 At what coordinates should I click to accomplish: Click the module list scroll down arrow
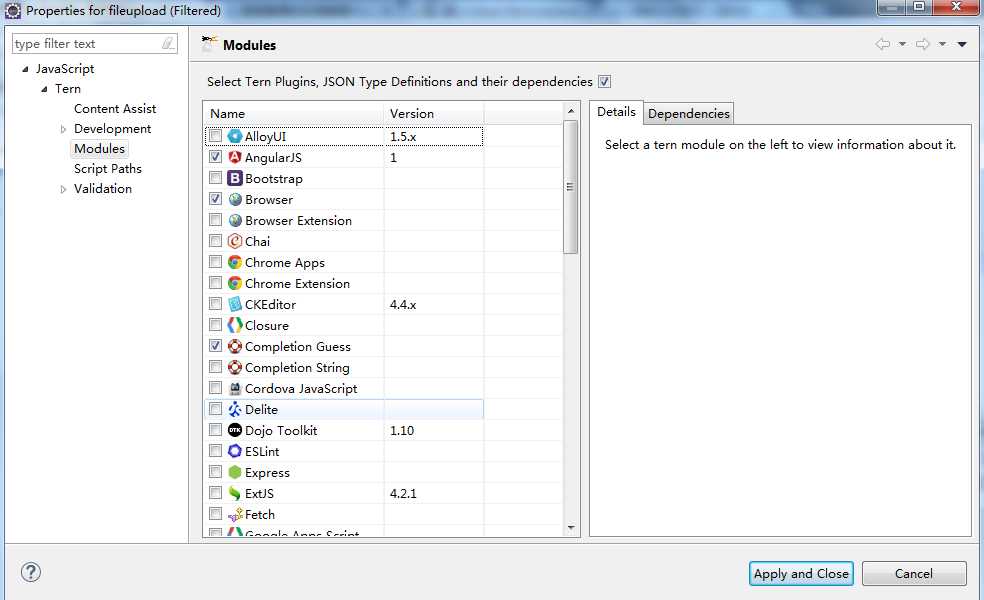pos(570,528)
